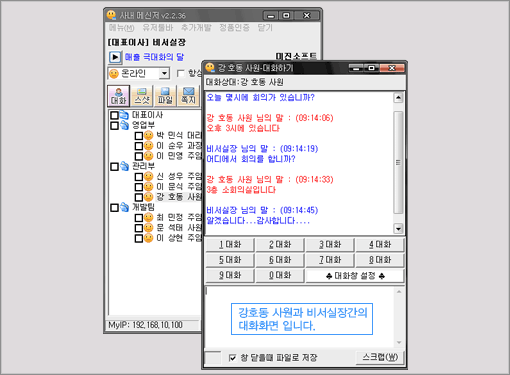
Task: Open the 대화 chat toolbar icon
Action: pyautogui.click(x=118, y=96)
